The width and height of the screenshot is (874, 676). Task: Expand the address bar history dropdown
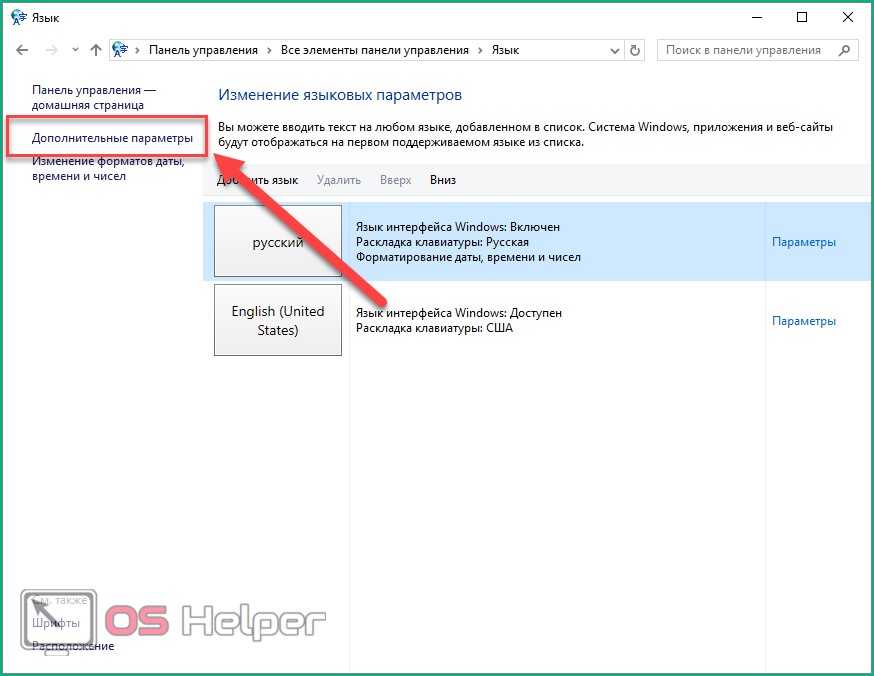[614, 51]
